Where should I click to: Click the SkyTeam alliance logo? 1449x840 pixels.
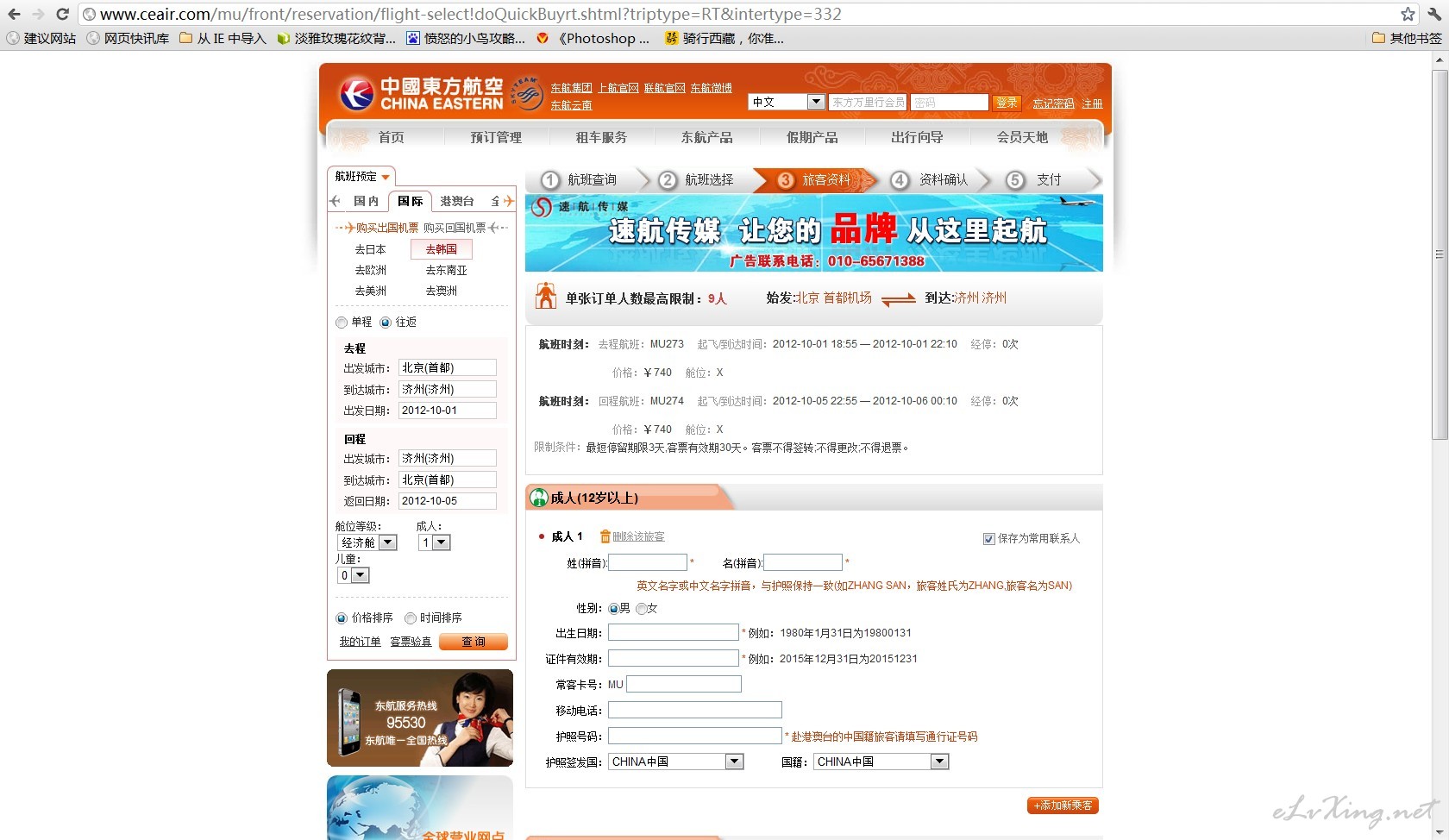point(526,91)
